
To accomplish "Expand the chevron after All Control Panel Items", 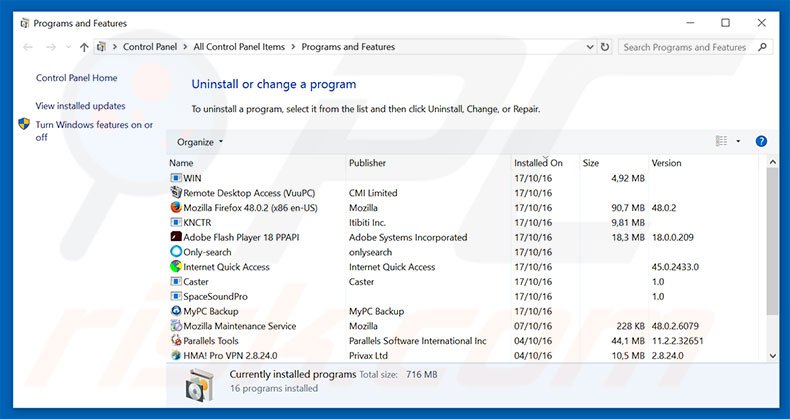I will [293, 47].
